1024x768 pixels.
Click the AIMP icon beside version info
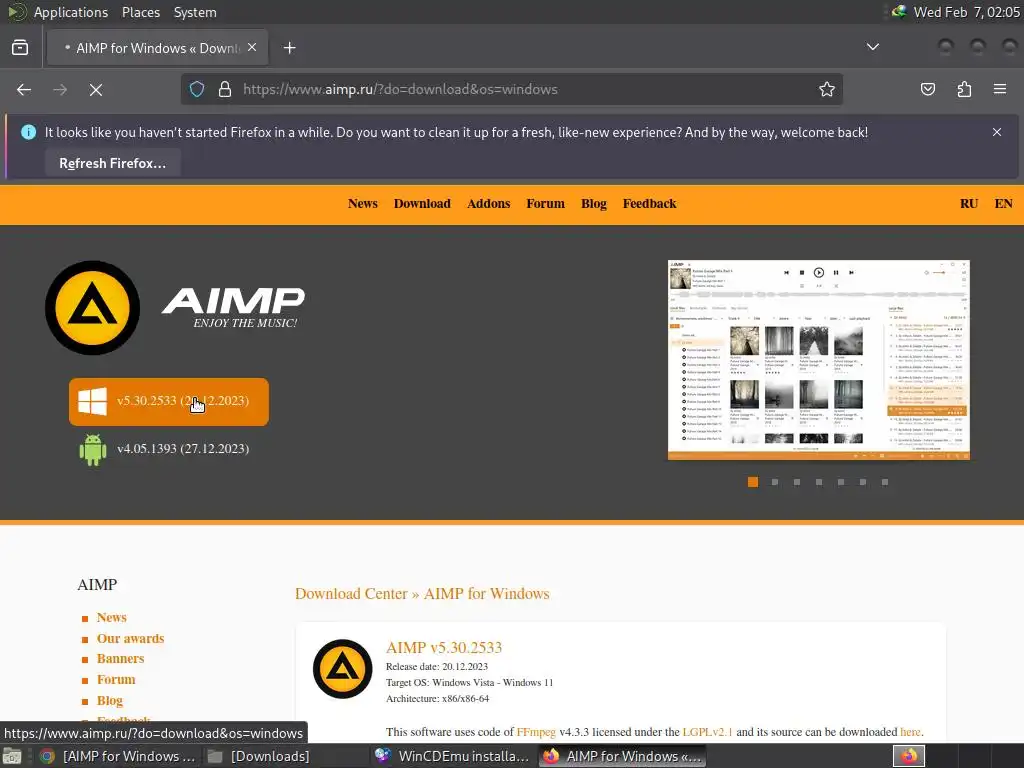342,669
